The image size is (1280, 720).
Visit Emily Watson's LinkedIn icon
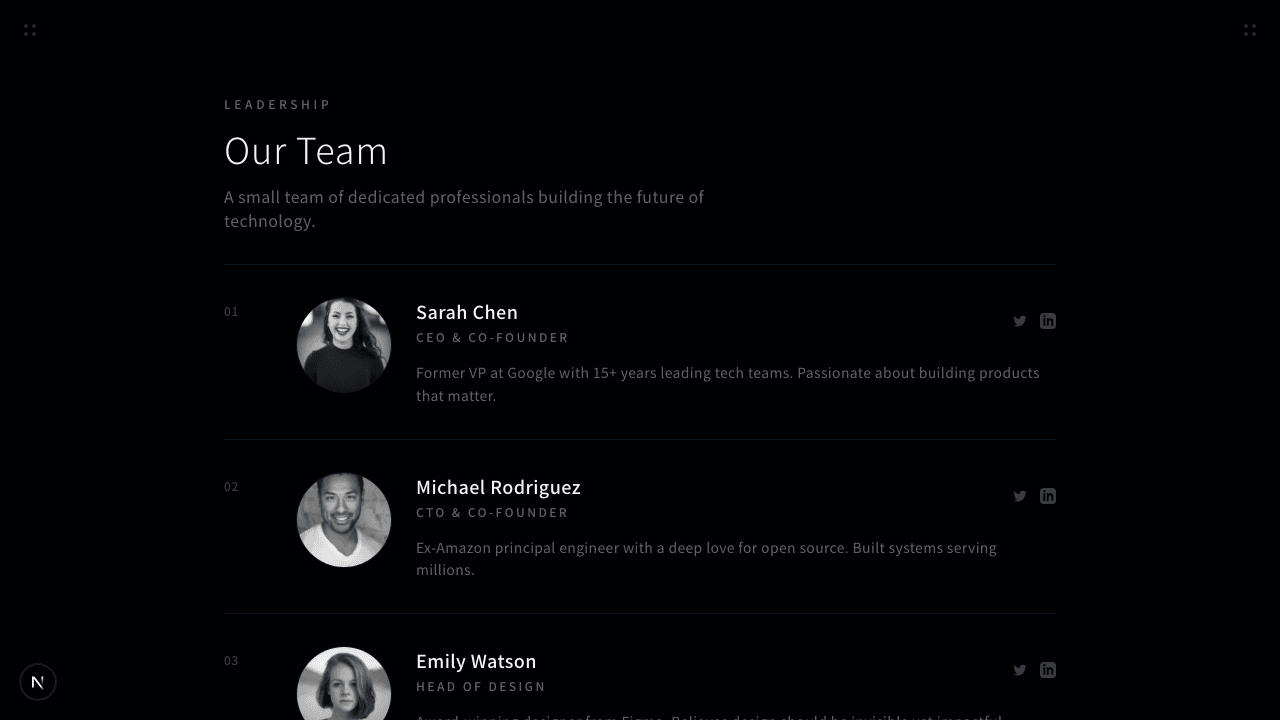tap(1047, 670)
